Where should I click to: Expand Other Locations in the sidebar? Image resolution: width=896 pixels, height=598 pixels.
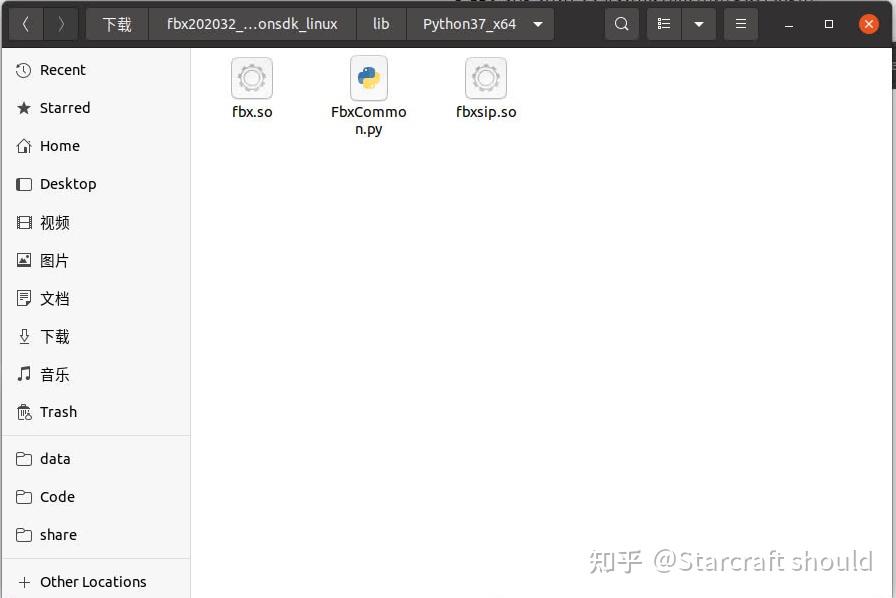[x=90, y=581]
